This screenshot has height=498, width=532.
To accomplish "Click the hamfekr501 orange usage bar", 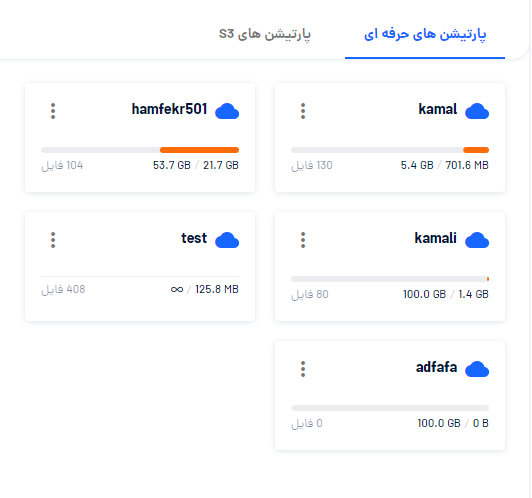I will pyautogui.click(x=199, y=150).
